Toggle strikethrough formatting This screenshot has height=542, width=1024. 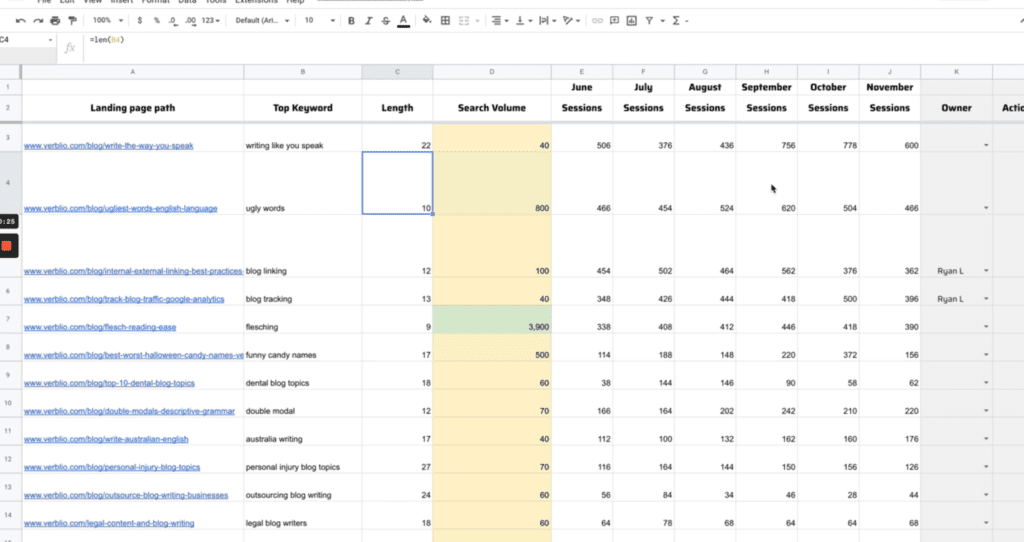(385, 20)
